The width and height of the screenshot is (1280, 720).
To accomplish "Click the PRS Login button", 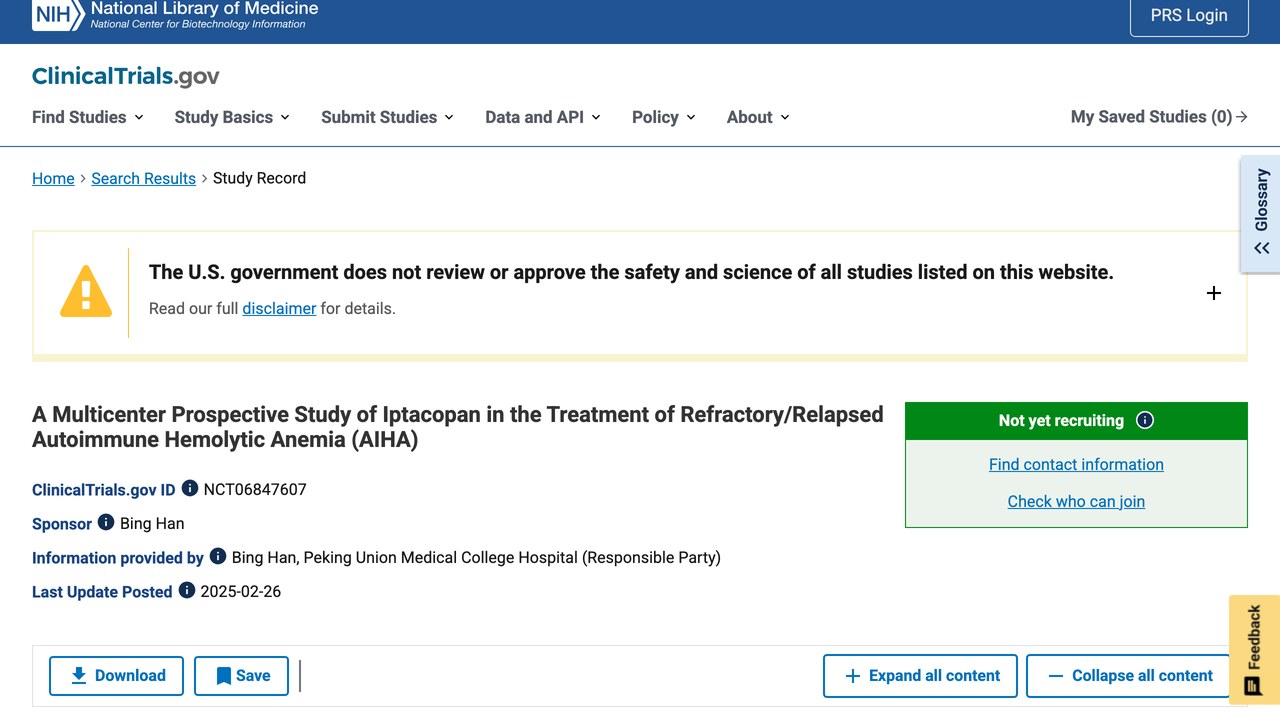I will coord(1189,16).
